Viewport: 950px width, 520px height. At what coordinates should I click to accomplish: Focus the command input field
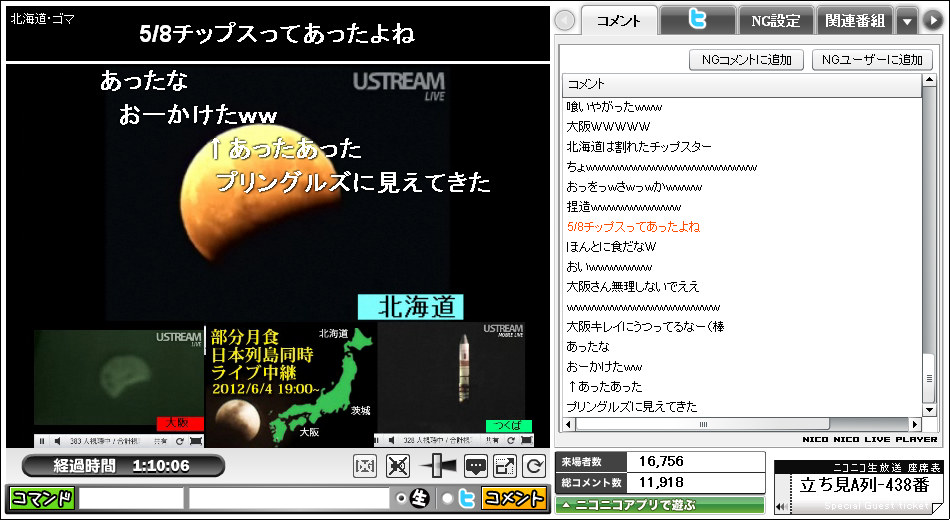click(131, 499)
